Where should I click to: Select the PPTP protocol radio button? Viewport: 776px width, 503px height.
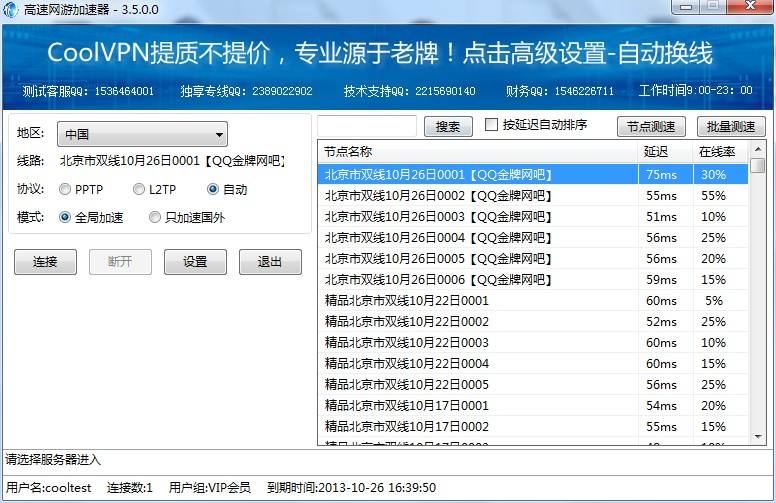pos(65,189)
